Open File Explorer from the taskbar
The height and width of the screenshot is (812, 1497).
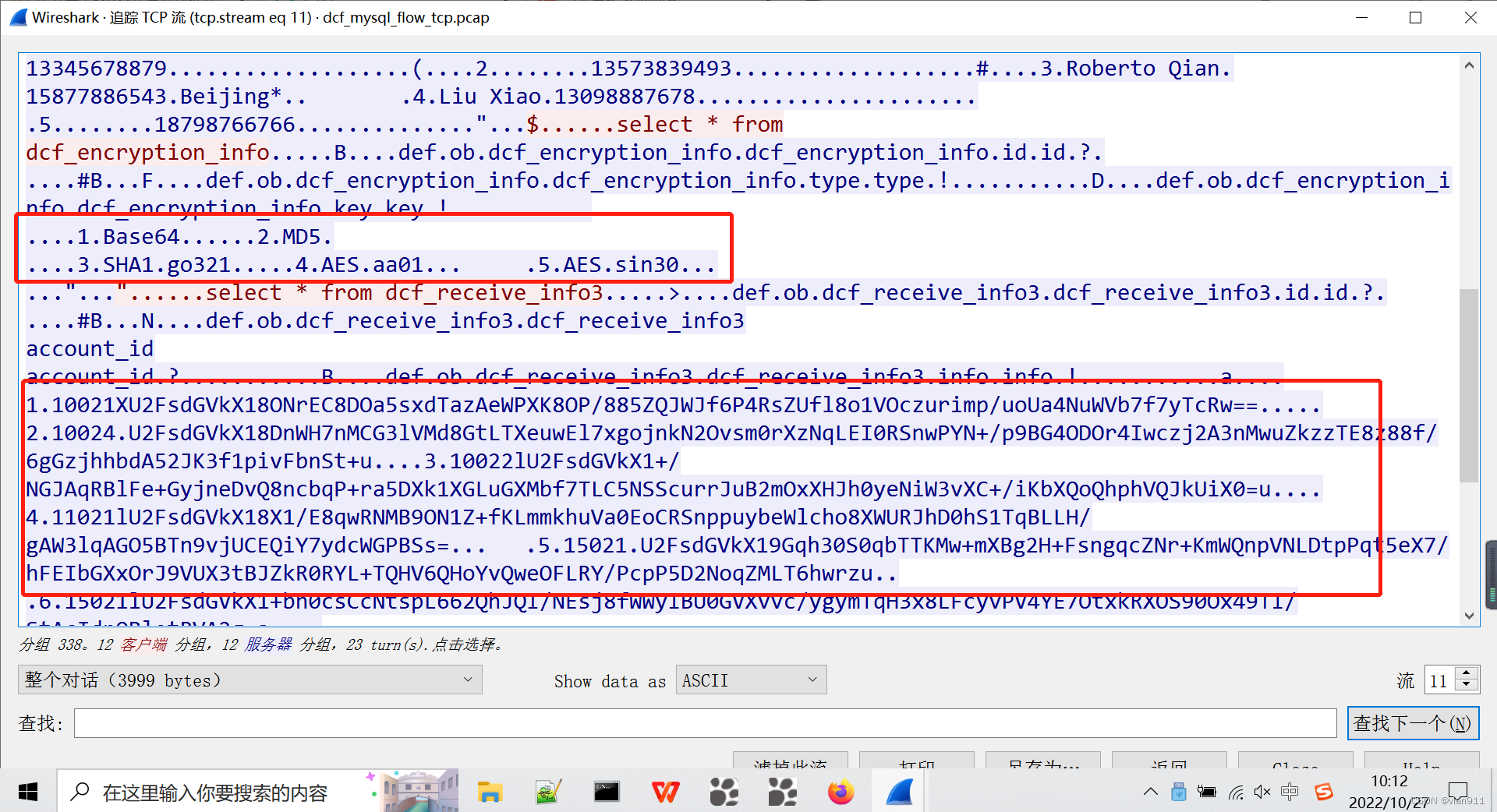(490, 793)
